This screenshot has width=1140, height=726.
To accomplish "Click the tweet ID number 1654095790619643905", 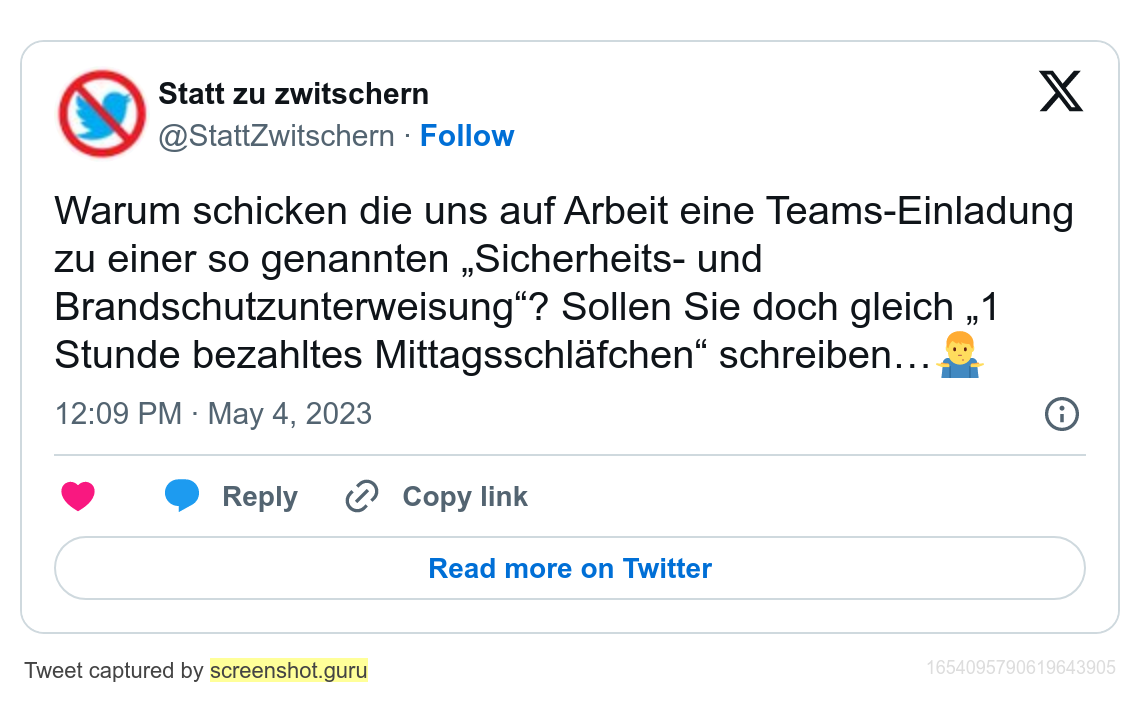I will (x=1020, y=667).
